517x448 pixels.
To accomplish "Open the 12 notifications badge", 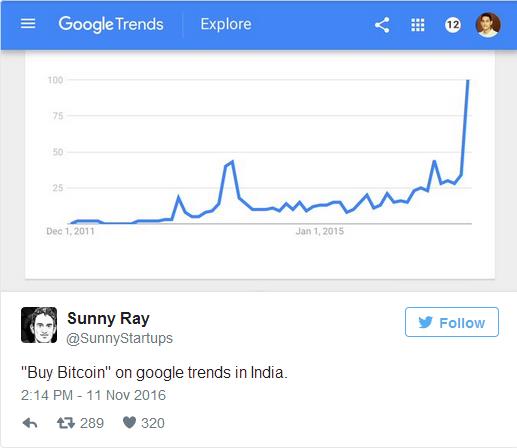I will point(453,25).
